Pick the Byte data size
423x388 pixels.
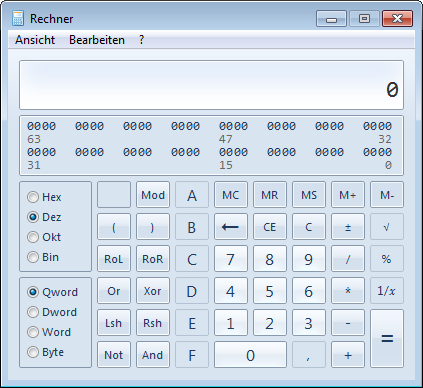pyautogui.click(x=45, y=352)
